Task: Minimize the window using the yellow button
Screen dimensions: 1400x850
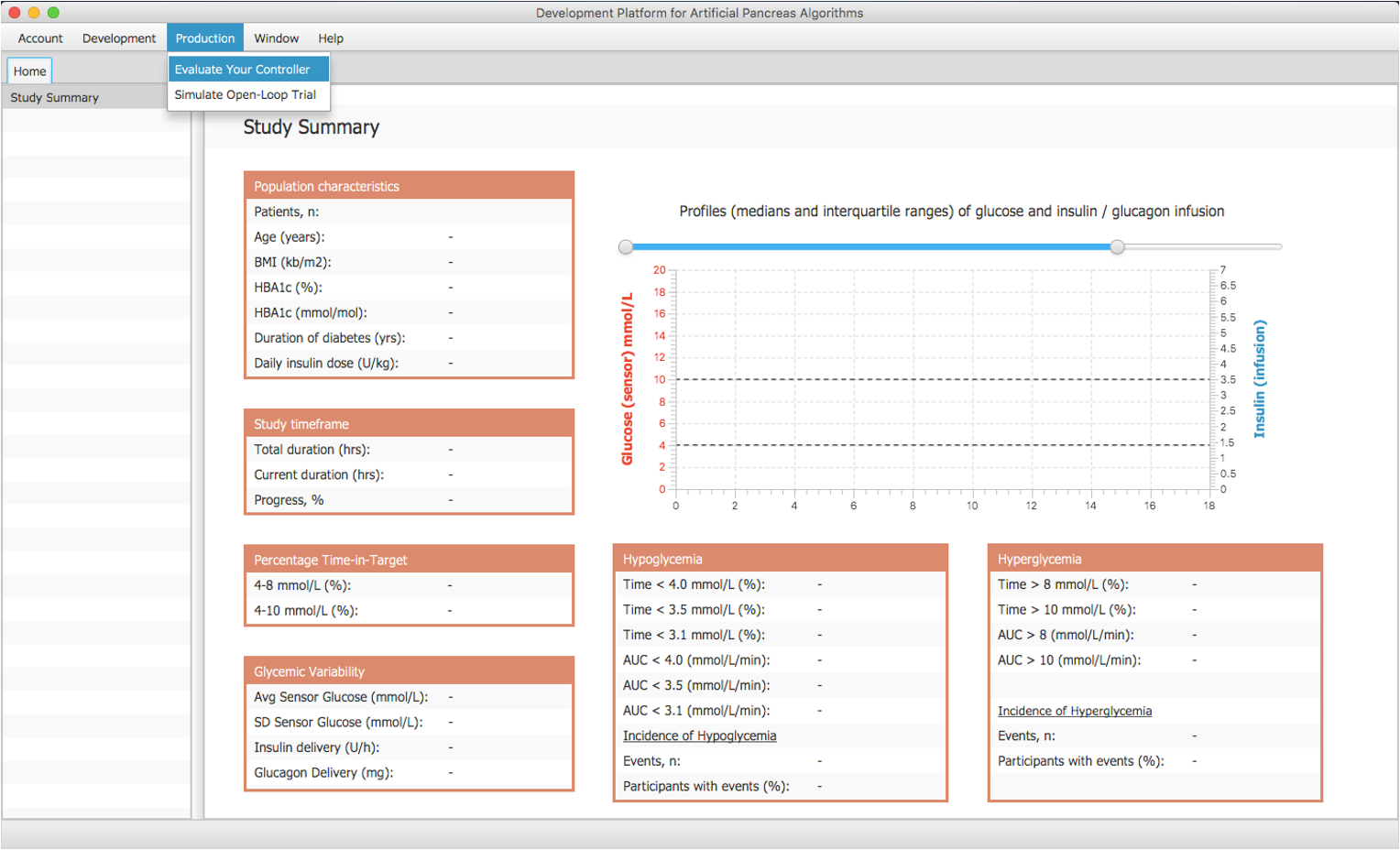Action: (34, 13)
